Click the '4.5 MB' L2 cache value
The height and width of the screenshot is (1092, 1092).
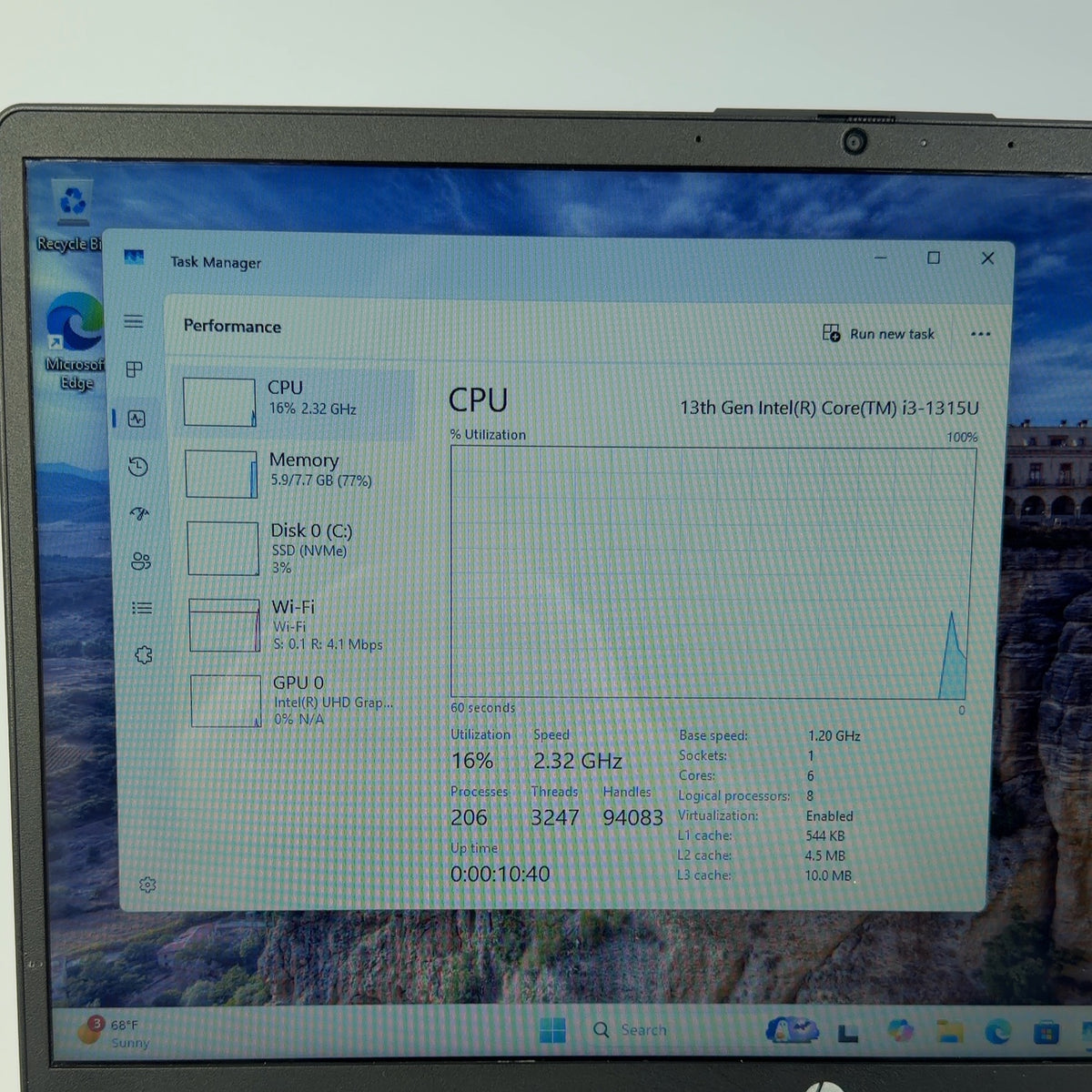click(824, 855)
